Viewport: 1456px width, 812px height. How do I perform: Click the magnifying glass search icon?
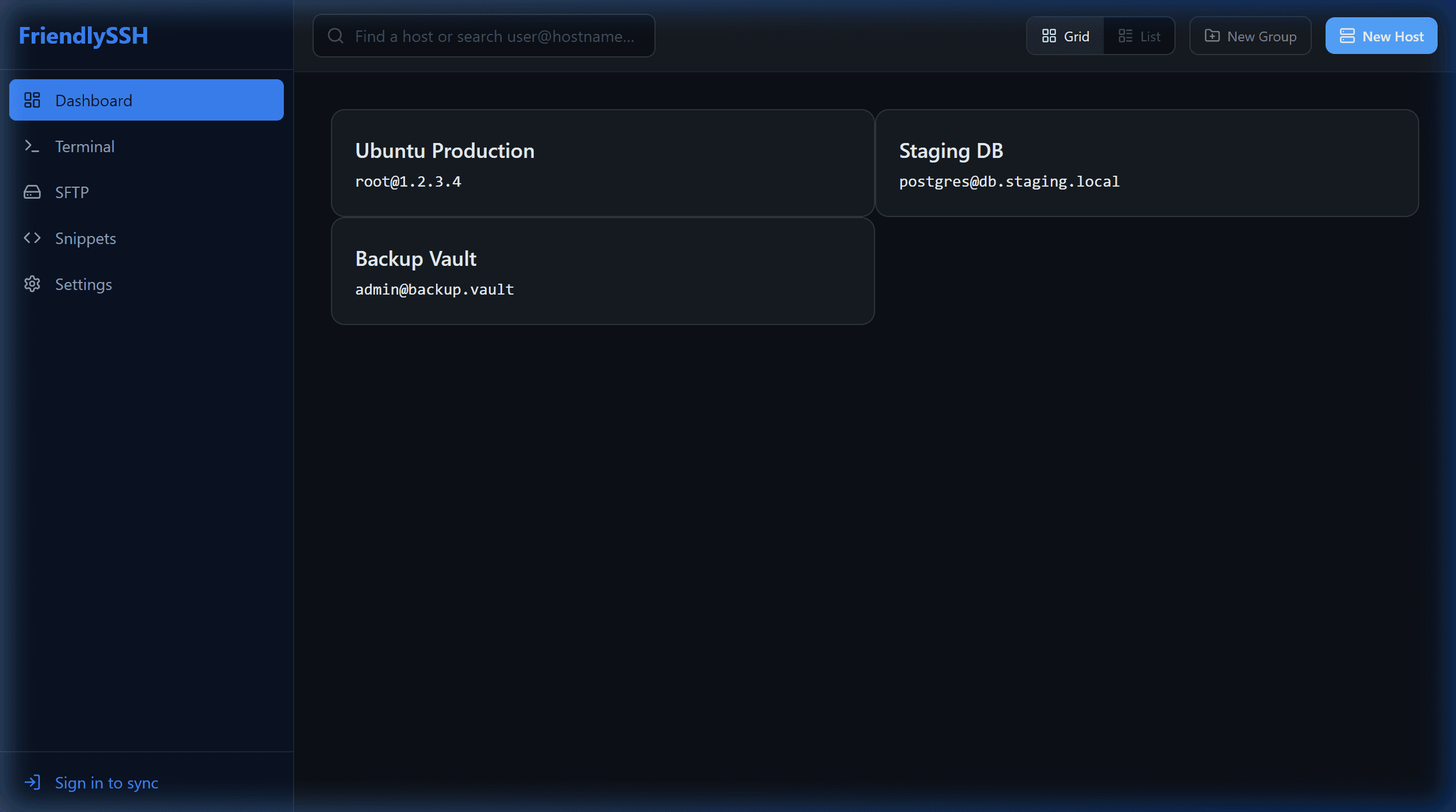point(336,35)
